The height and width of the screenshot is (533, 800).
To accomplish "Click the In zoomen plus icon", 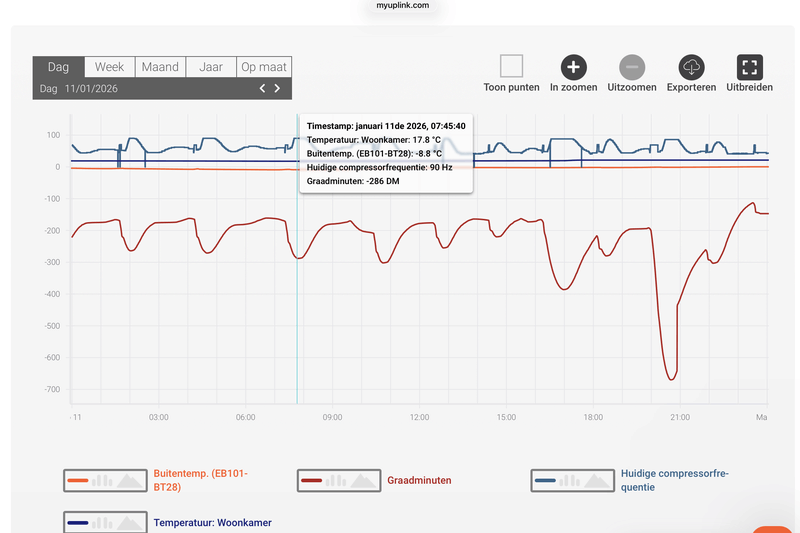I will pyautogui.click(x=573, y=67).
